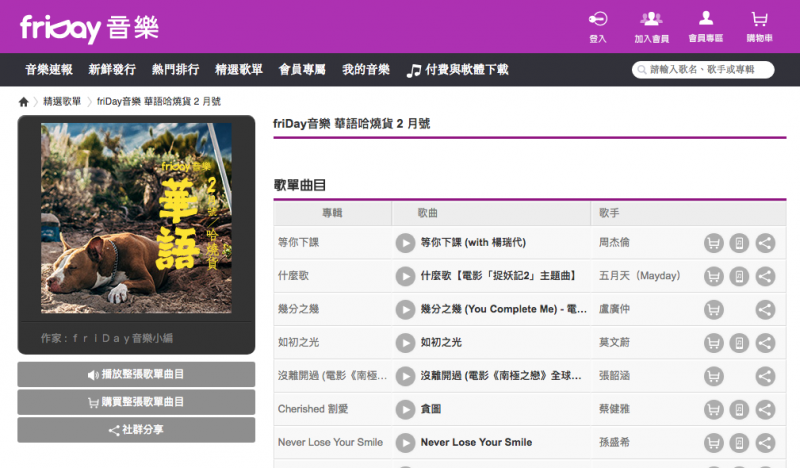The width and height of the screenshot is (800, 468).
Task: Play Never Lose Your Smile track
Action: [405, 442]
